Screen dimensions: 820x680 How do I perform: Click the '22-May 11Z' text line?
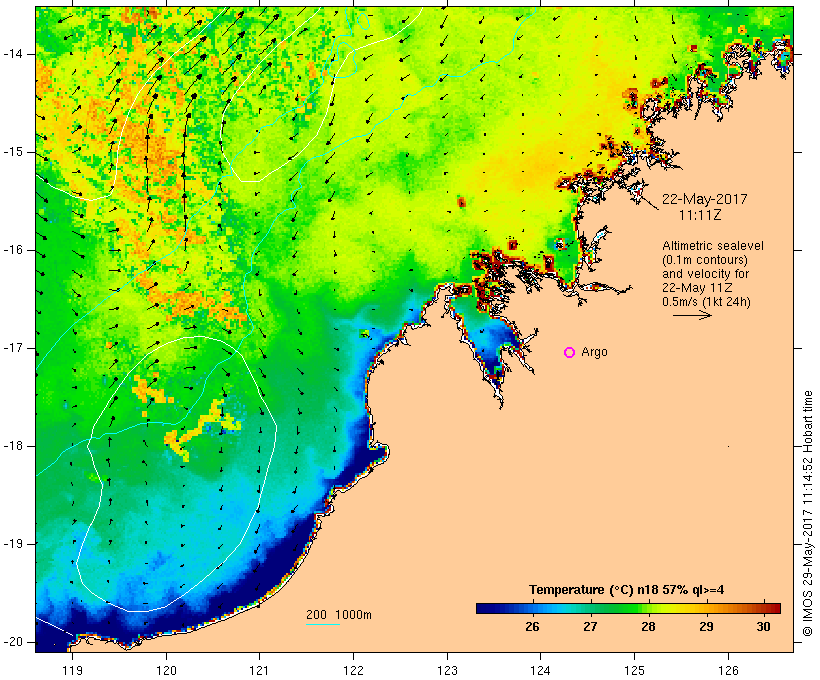(697, 288)
